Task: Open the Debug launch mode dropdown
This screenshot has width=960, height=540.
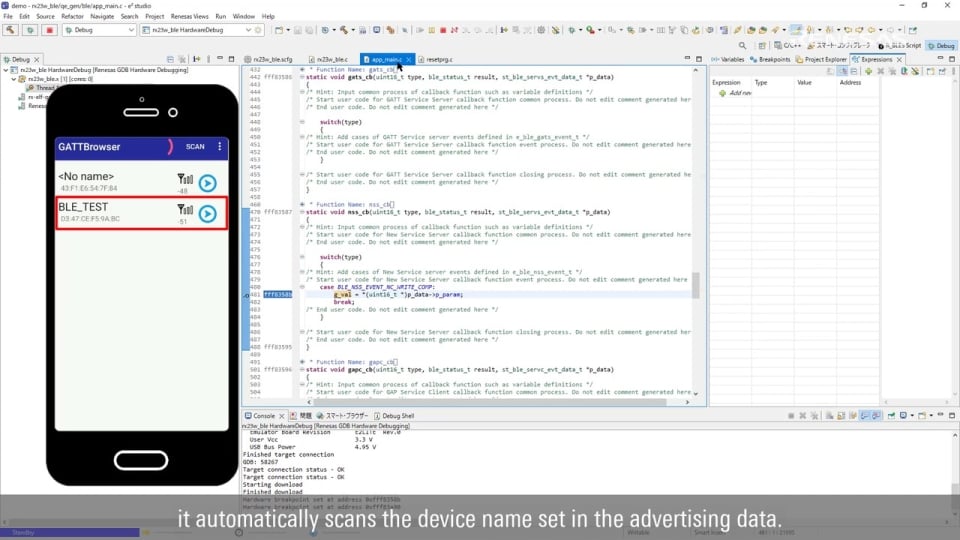Action: [x=131, y=30]
